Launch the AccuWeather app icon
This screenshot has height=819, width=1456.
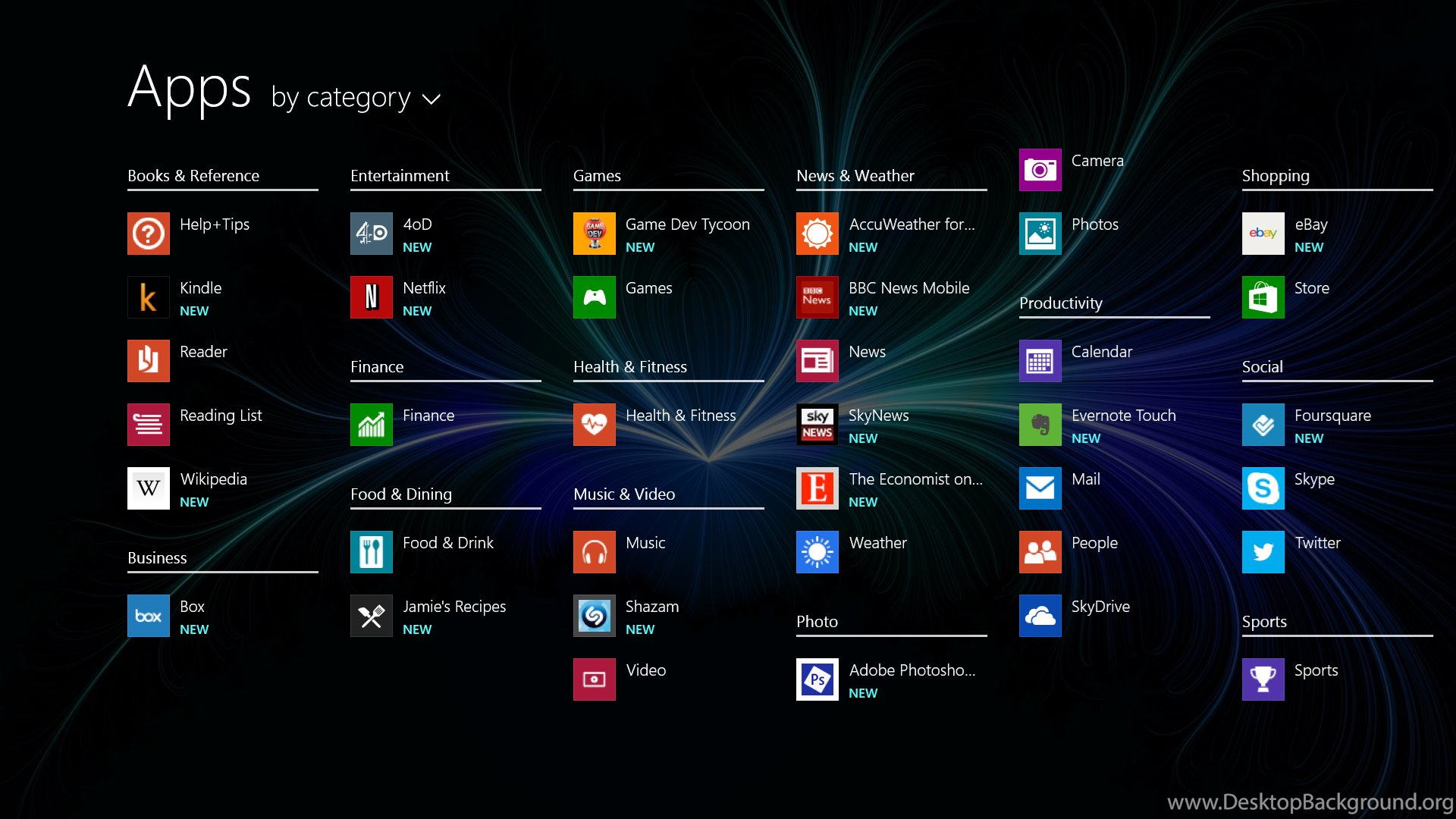click(817, 234)
